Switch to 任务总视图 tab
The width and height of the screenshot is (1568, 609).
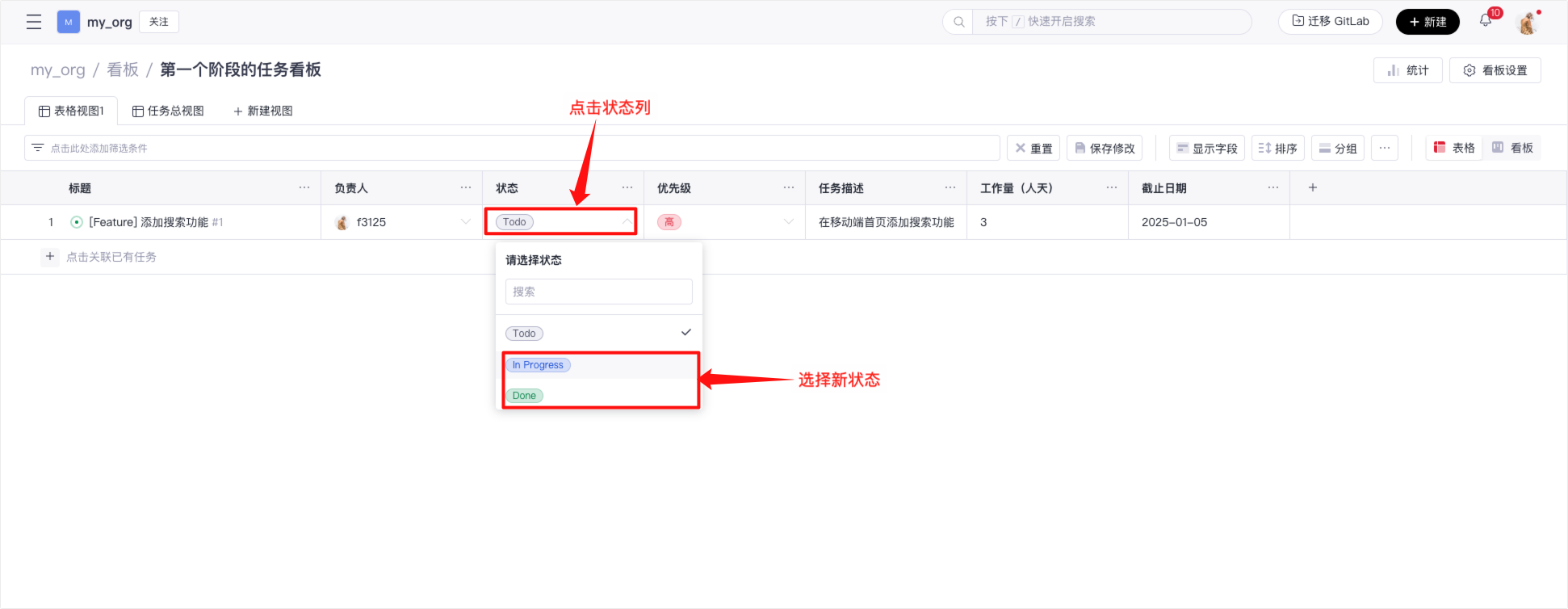(168, 111)
